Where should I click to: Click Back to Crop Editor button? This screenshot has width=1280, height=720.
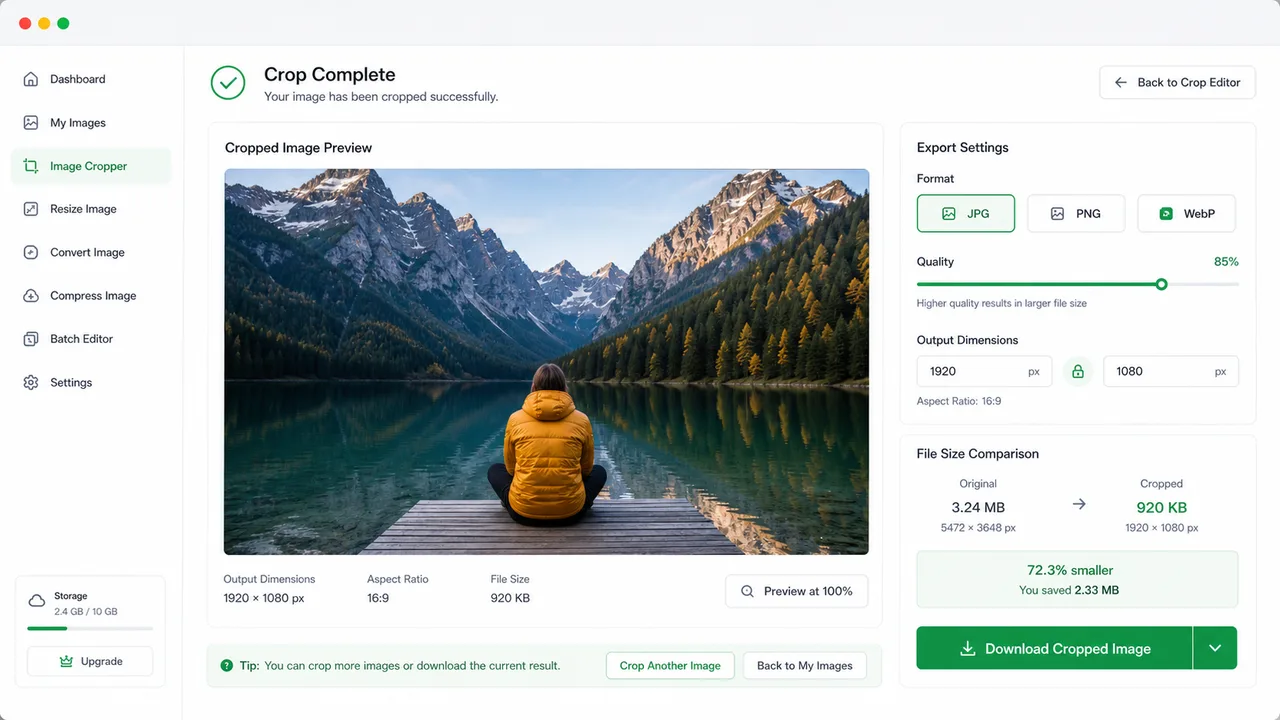tap(1178, 83)
